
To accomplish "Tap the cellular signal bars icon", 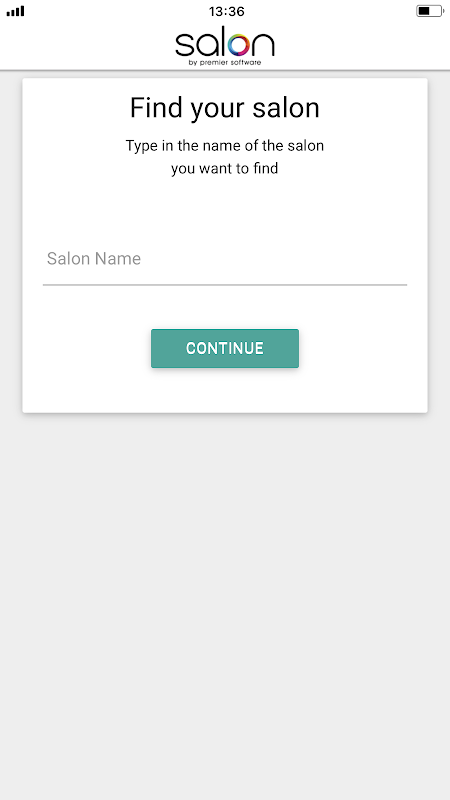I will [x=15, y=11].
